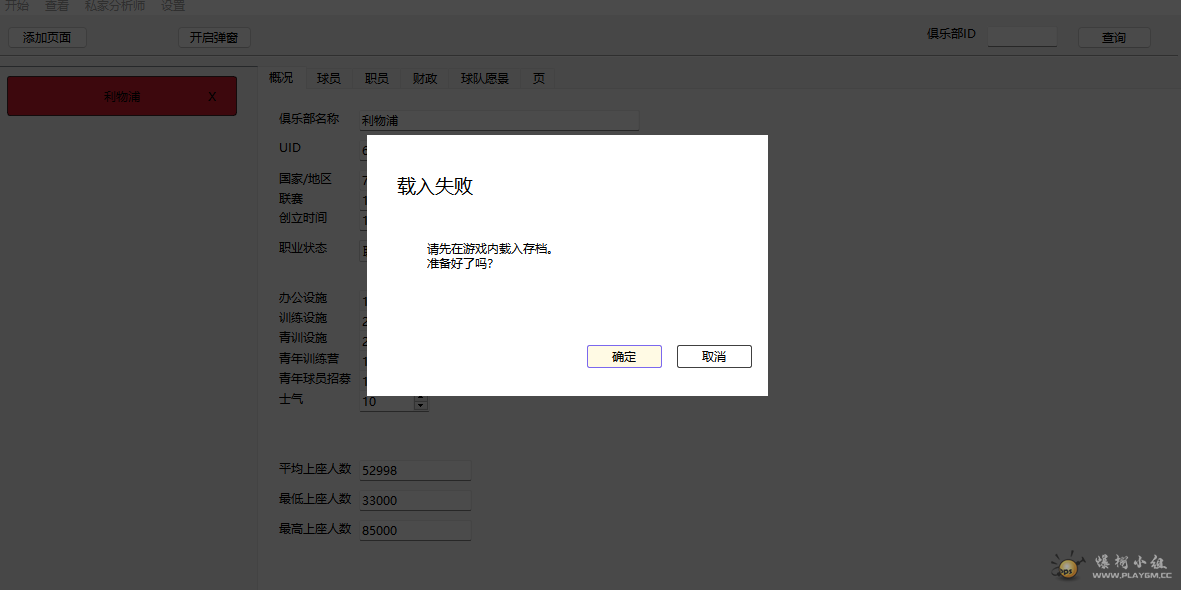Screen dimensions: 1181x590
Task: Click the 青年球员招募 label
Action: (x=315, y=378)
